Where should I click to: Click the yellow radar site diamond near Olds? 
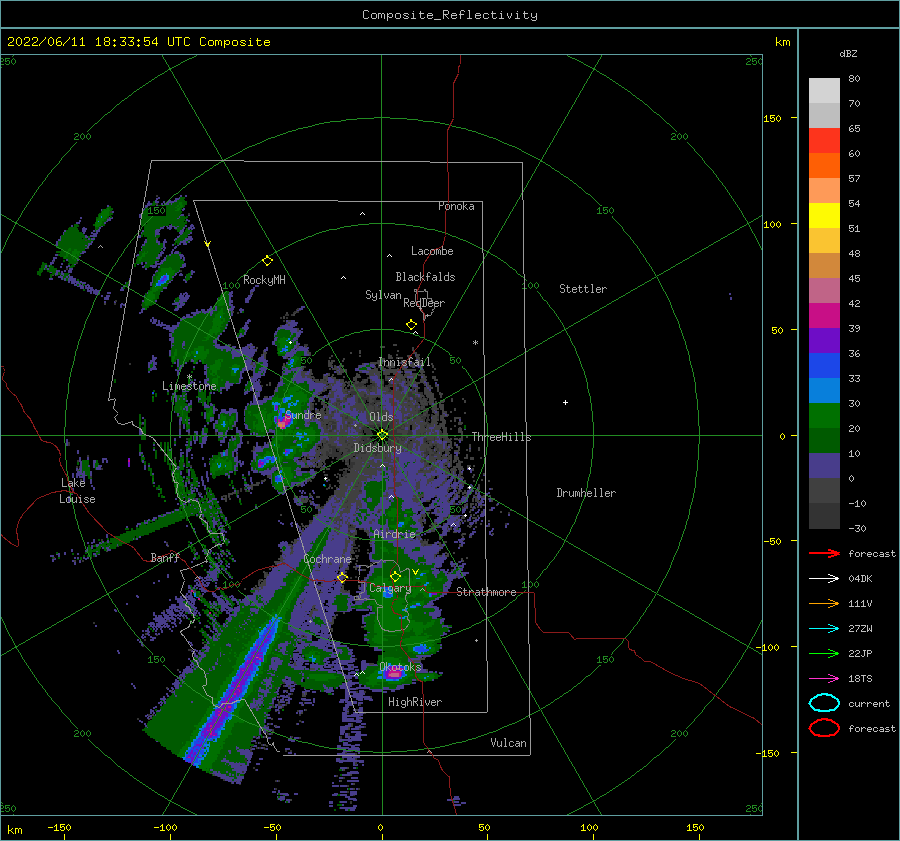coord(382,435)
